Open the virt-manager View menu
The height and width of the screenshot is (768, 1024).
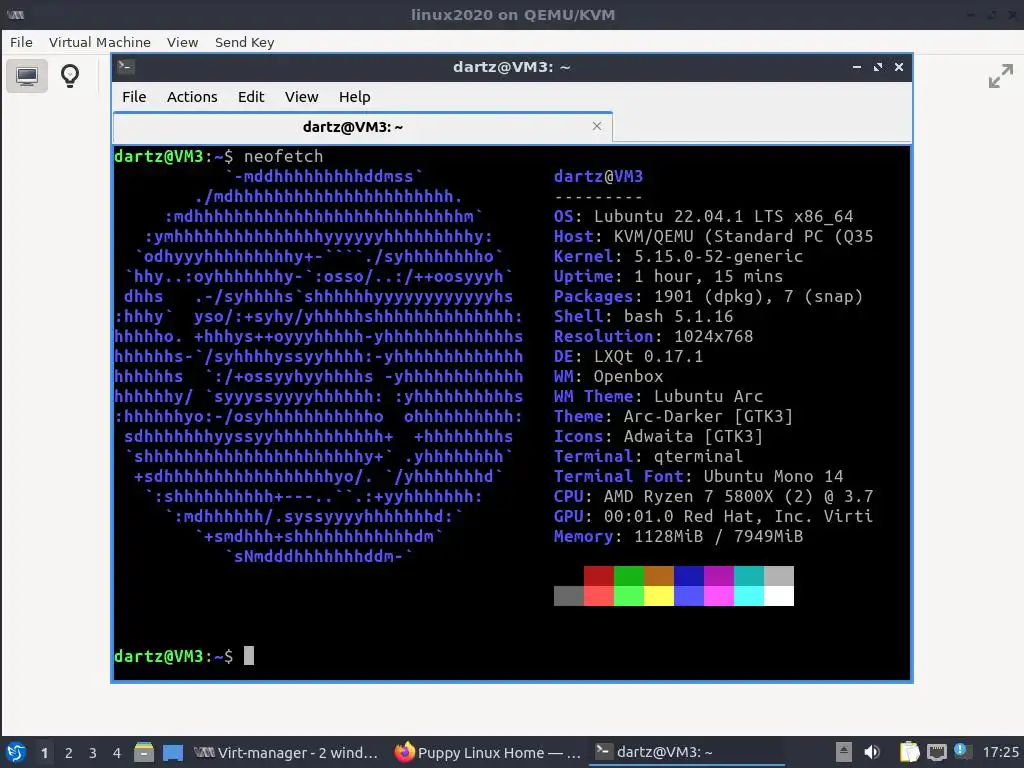(x=182, y=42)
